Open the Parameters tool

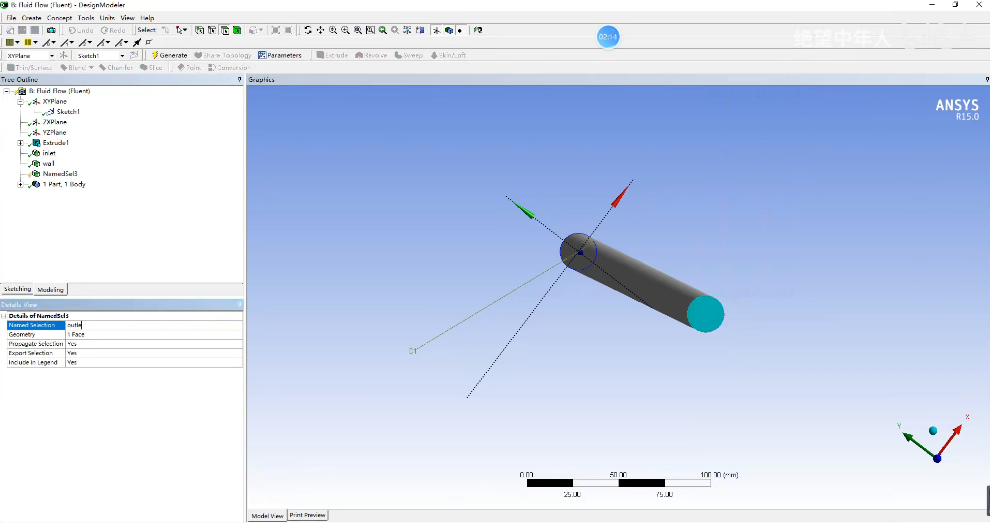click(x=280, y=56)
